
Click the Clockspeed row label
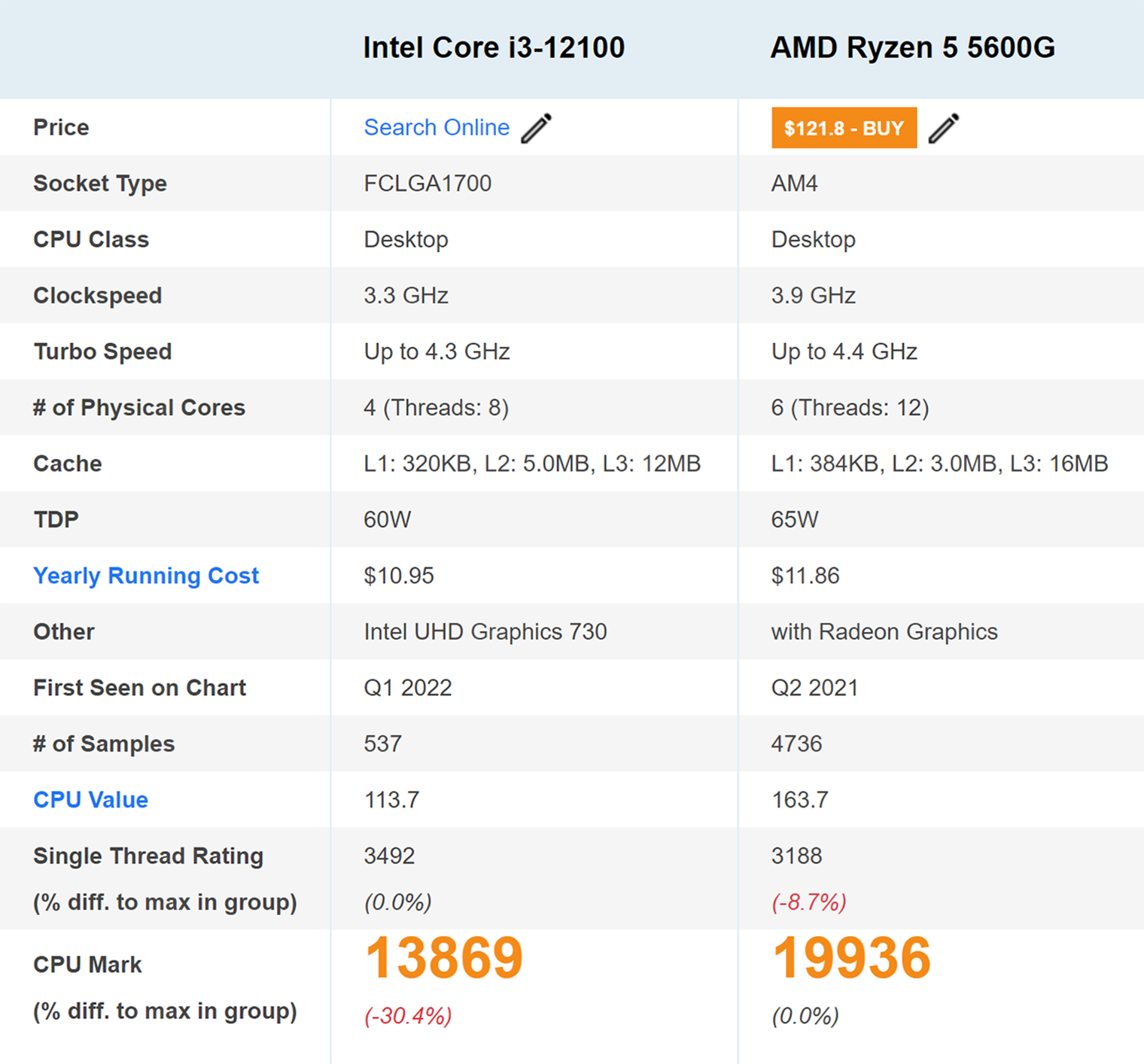pyautogui.click(x=98, y=296)
